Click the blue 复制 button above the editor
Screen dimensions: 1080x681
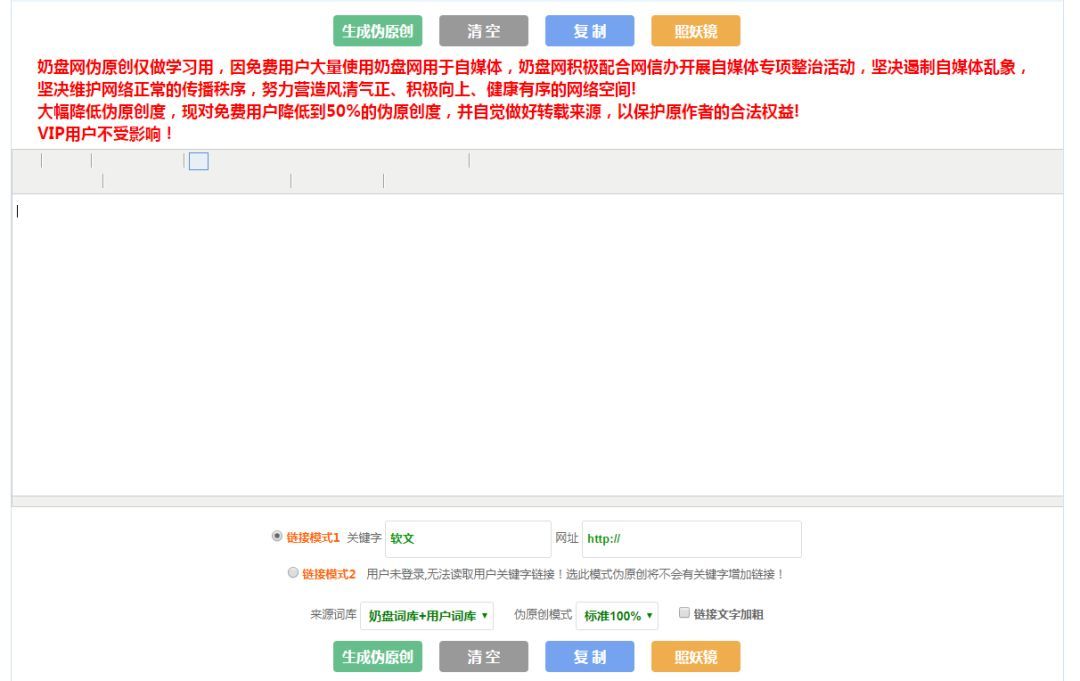point(590,31)
